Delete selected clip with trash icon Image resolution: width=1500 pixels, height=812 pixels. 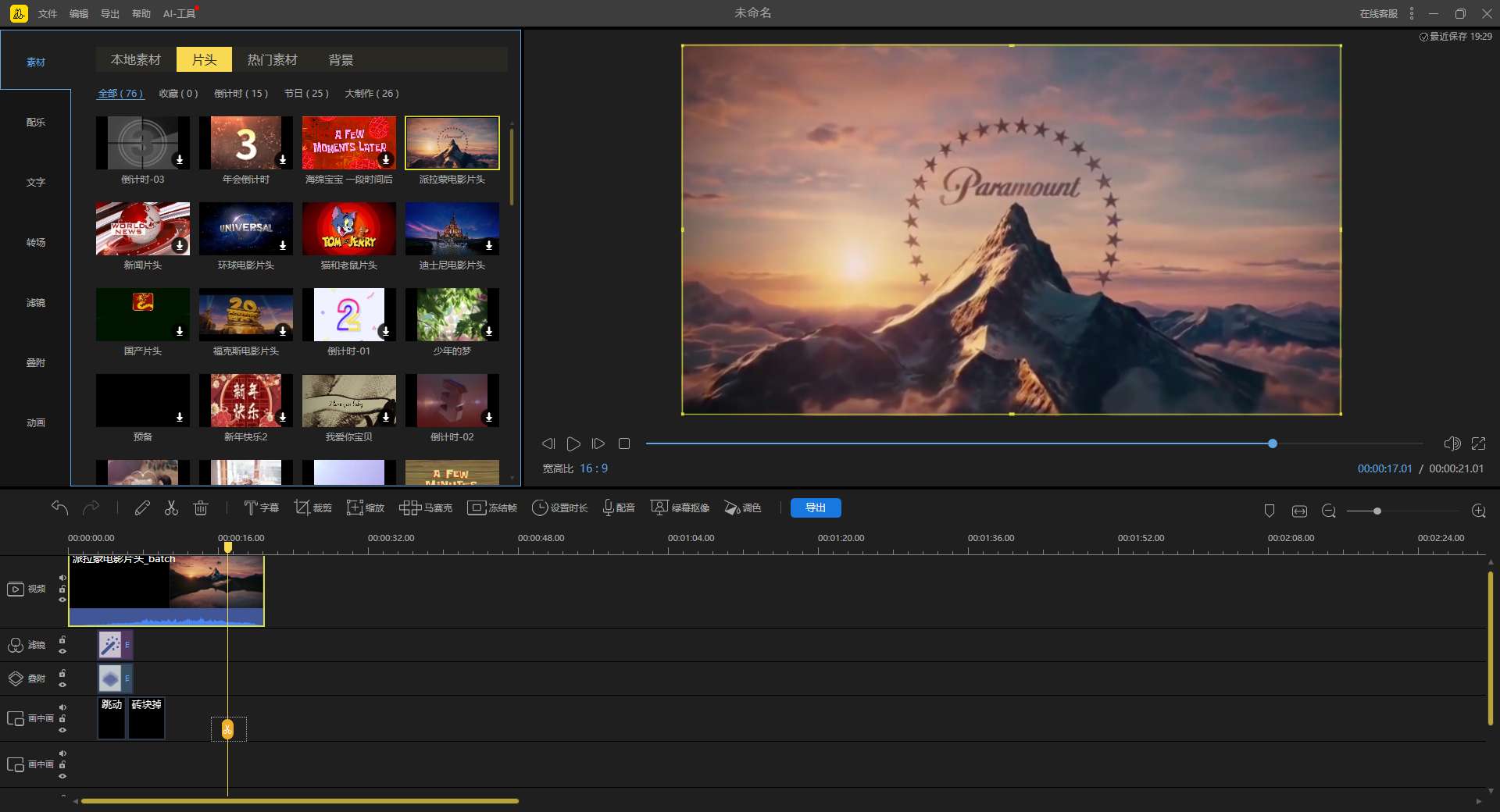pos(201,508)
